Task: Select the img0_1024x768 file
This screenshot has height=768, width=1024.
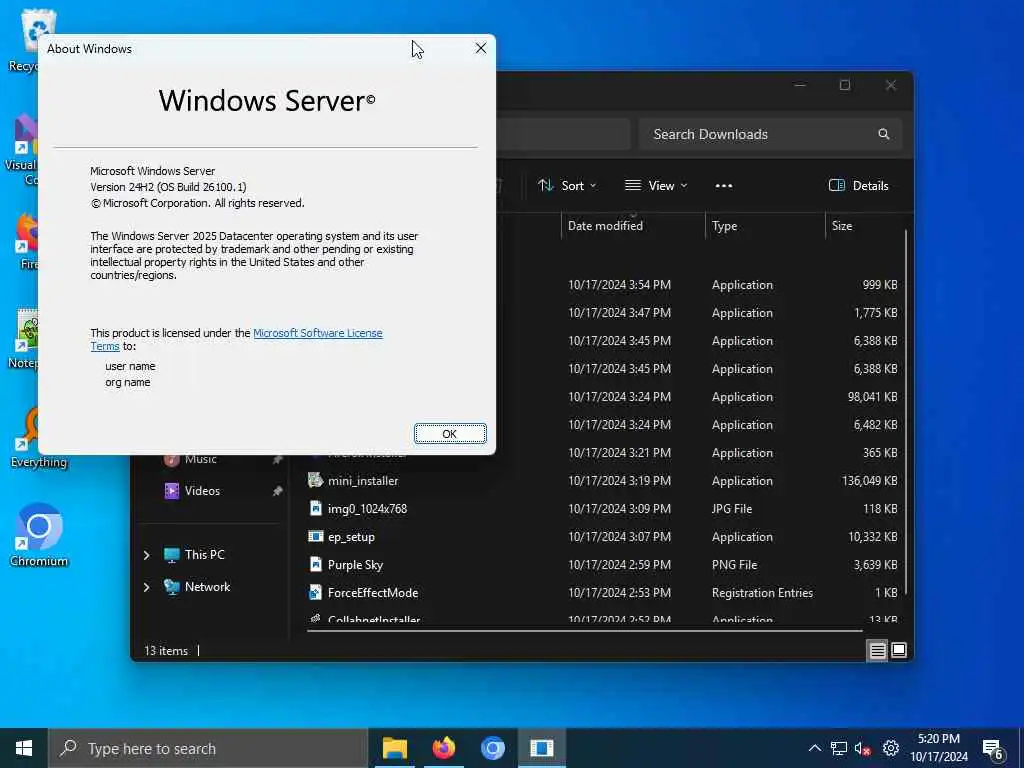Action: pos(367,509)
